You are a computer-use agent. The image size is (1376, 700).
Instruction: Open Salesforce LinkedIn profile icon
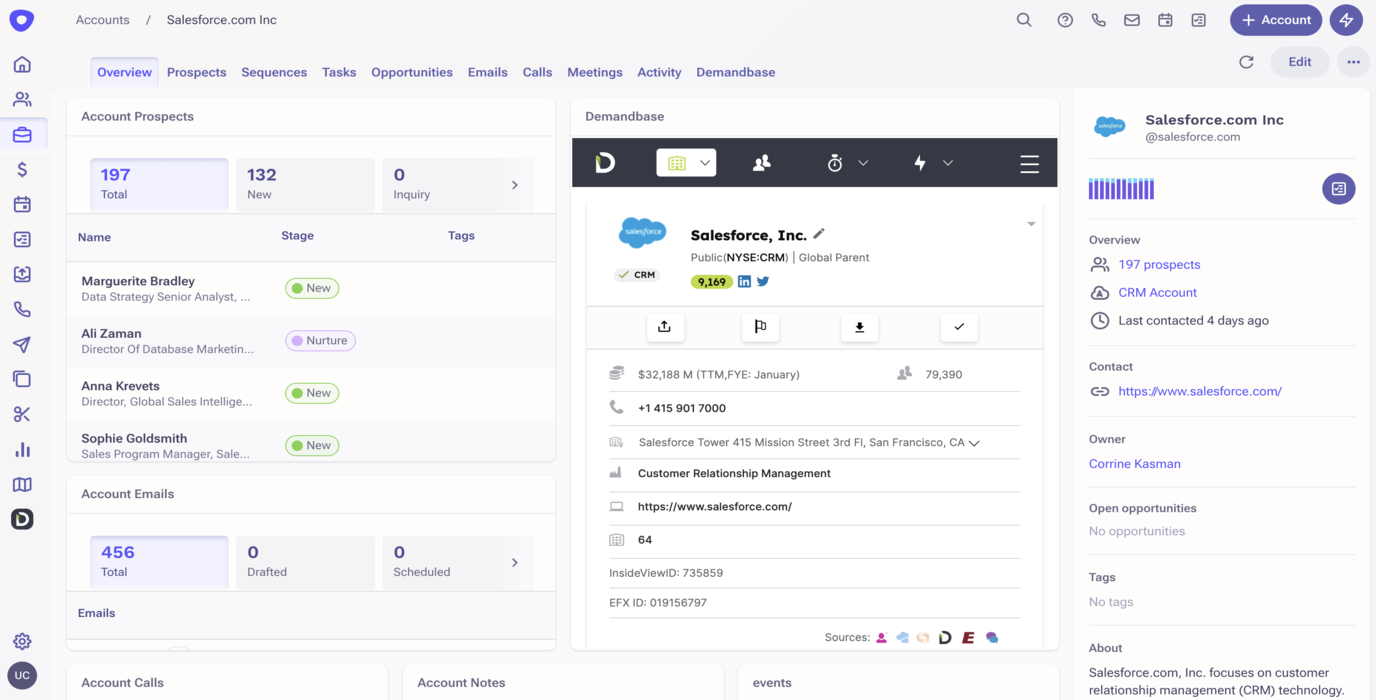[x=744, y=282]
